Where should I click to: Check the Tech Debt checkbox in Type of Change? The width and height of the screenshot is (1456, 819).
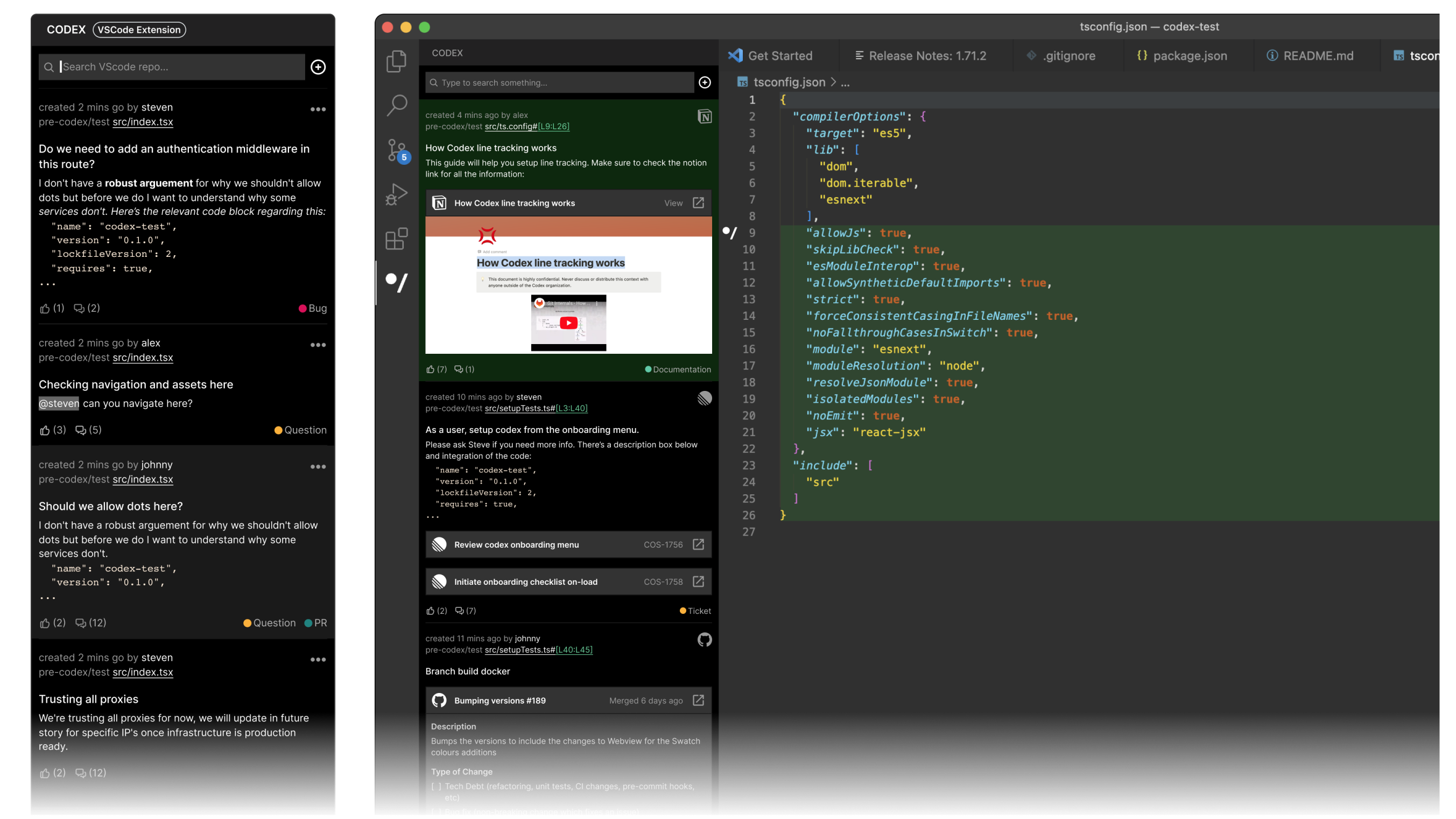pyautogui.click(x=436, y=786)
